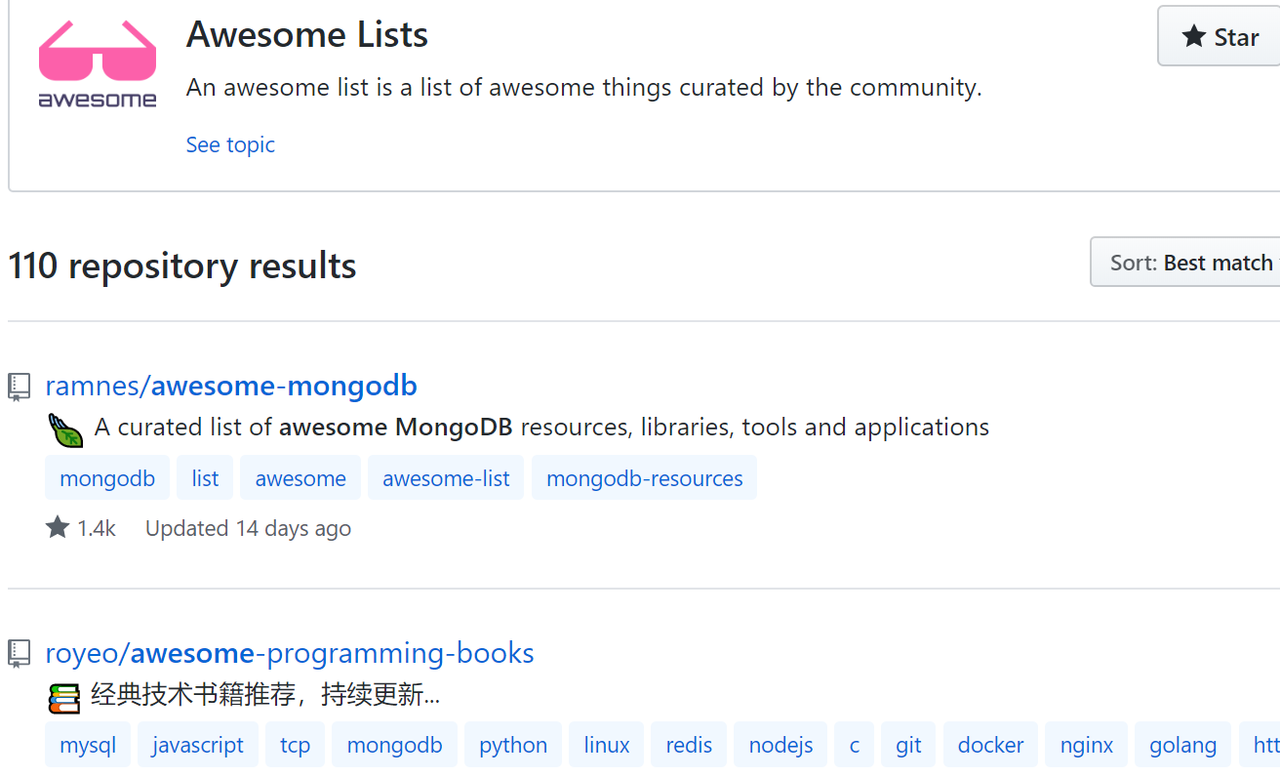Click the star count icon showing 1.4k
Viewport: 1280px width, 777px height.
pyautogui.click(x=58, y=528)
